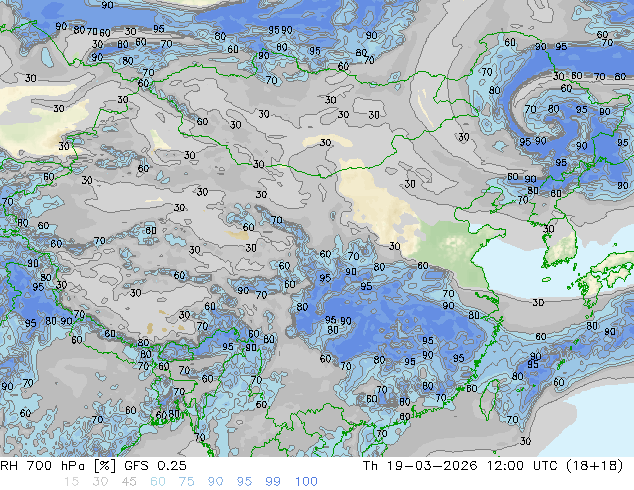
Task: Click the legend value 99
Action: coord(273,482)
